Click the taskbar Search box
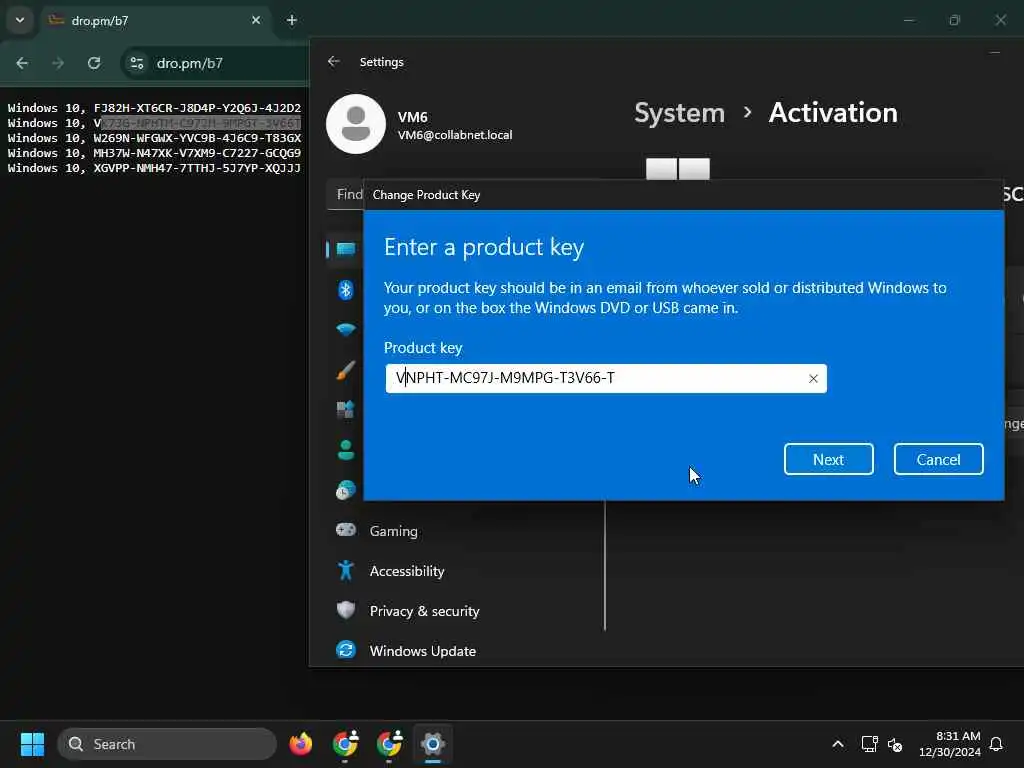 (x=167, y=744)
